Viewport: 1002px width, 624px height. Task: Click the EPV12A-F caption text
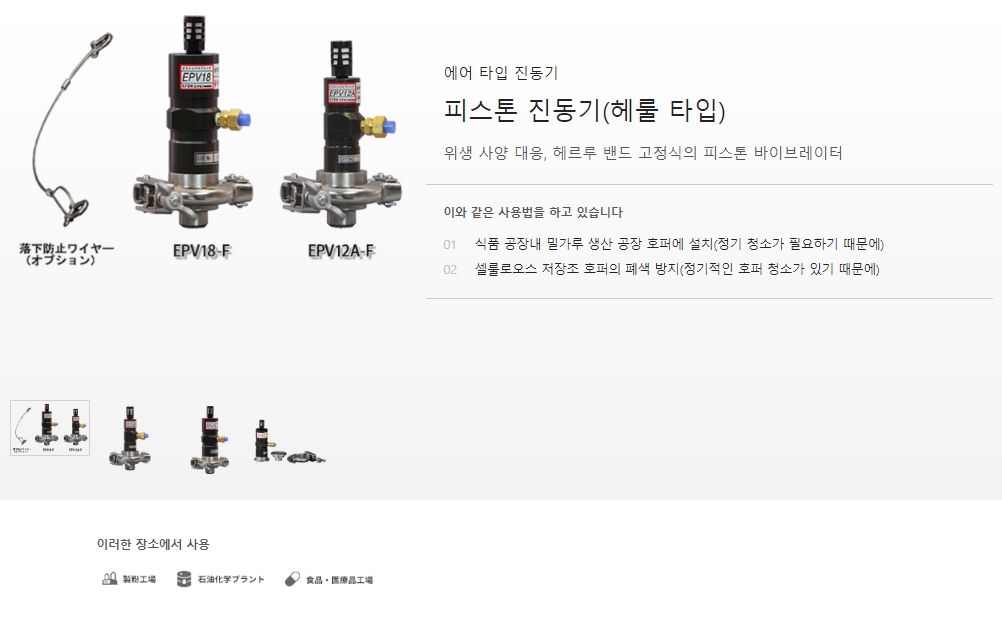coord(341,251)
